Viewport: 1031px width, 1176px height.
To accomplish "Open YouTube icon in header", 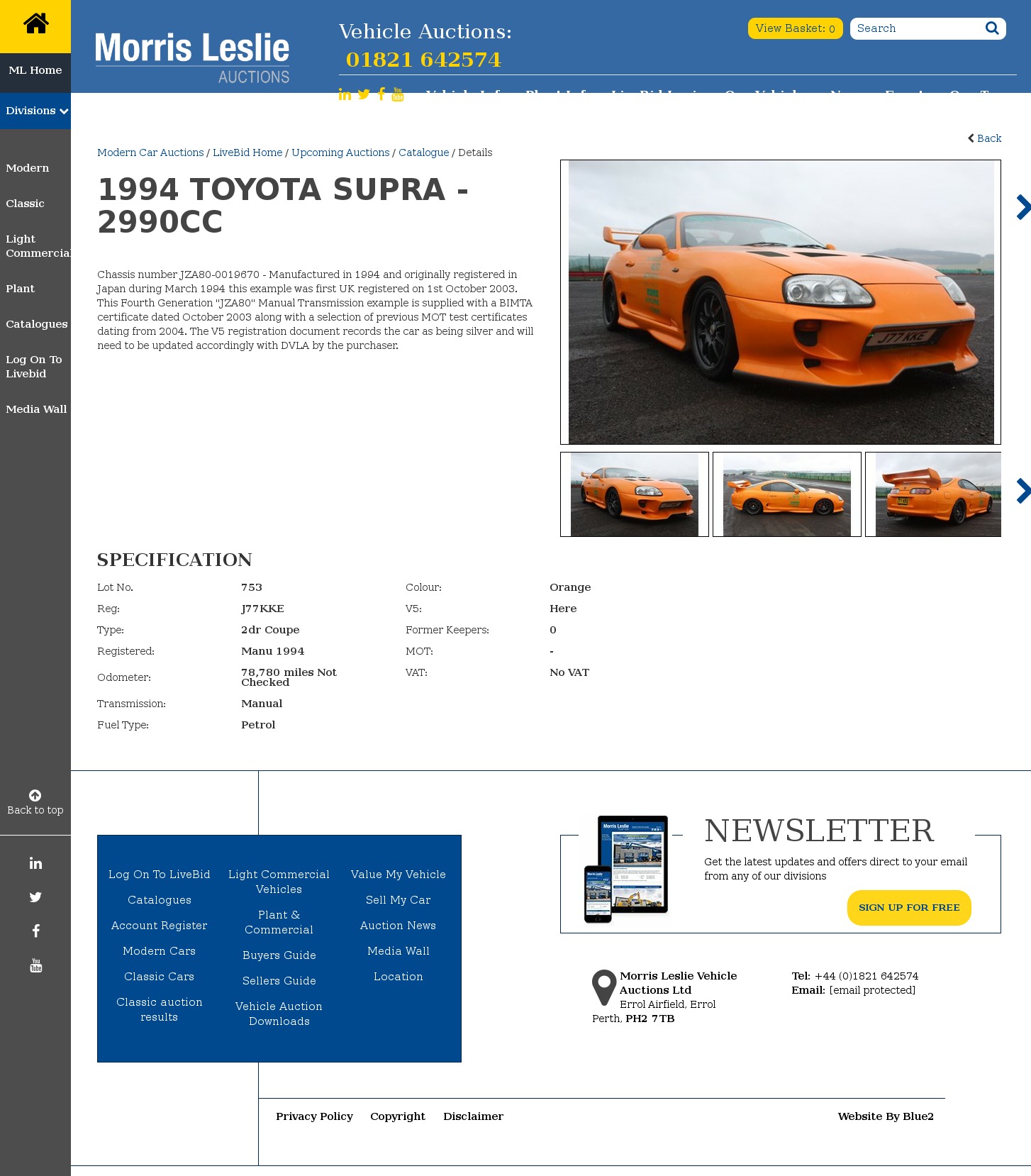I will tap(398, 94).
